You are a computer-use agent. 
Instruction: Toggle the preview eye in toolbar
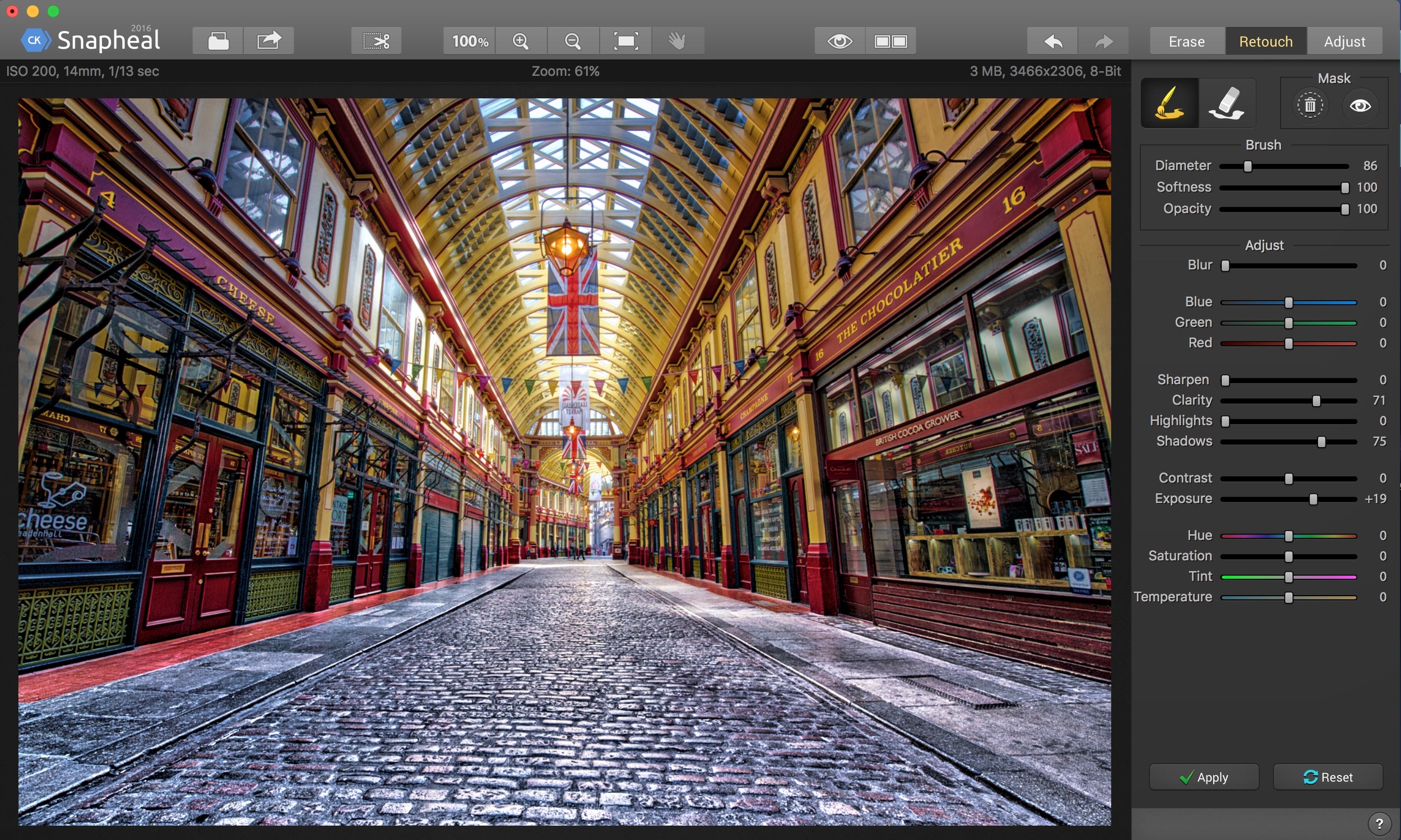[x=840, y=41]
